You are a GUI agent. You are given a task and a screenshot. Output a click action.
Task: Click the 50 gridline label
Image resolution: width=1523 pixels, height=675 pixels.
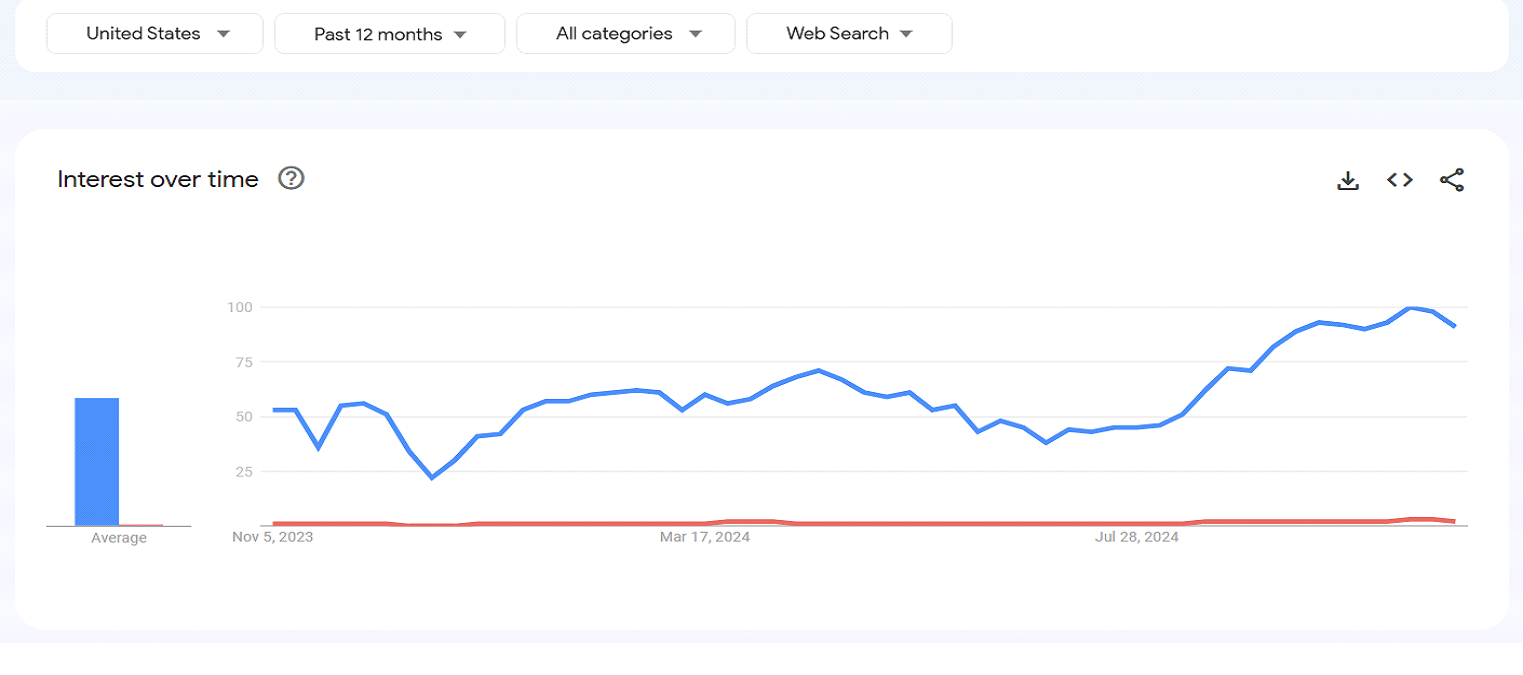point(242,416)
